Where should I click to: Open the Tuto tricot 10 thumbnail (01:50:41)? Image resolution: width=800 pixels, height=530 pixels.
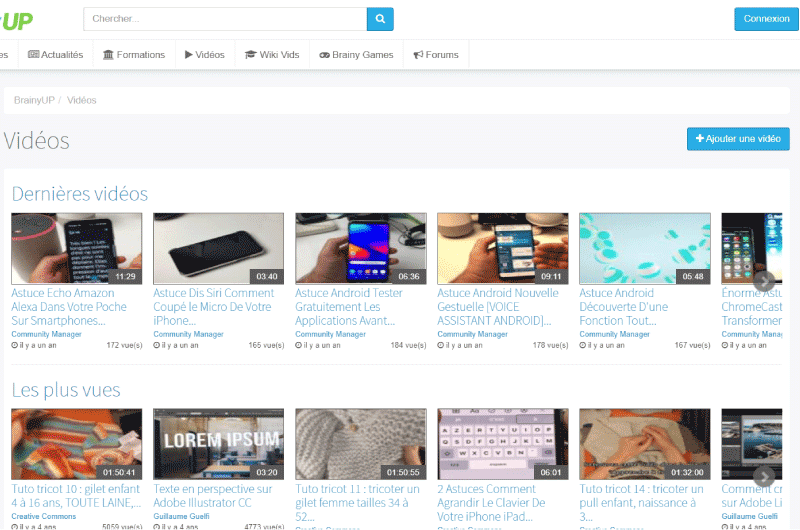77,444
